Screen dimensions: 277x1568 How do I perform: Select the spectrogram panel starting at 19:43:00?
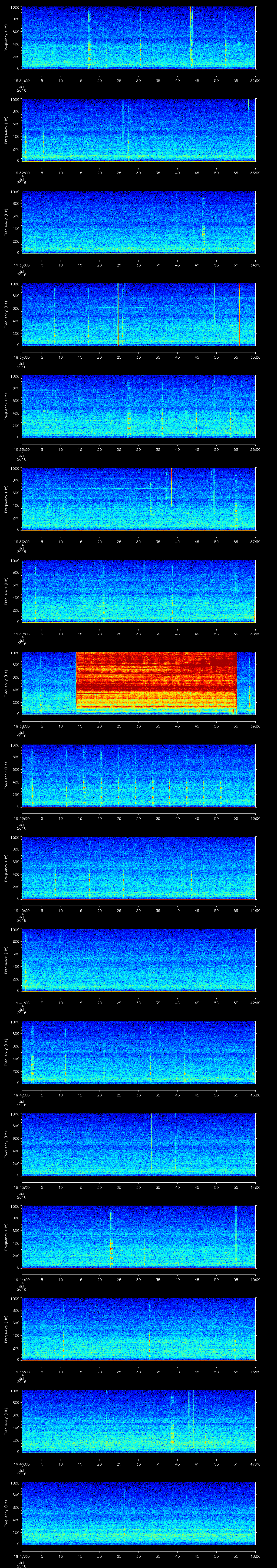coord(139,1144)
